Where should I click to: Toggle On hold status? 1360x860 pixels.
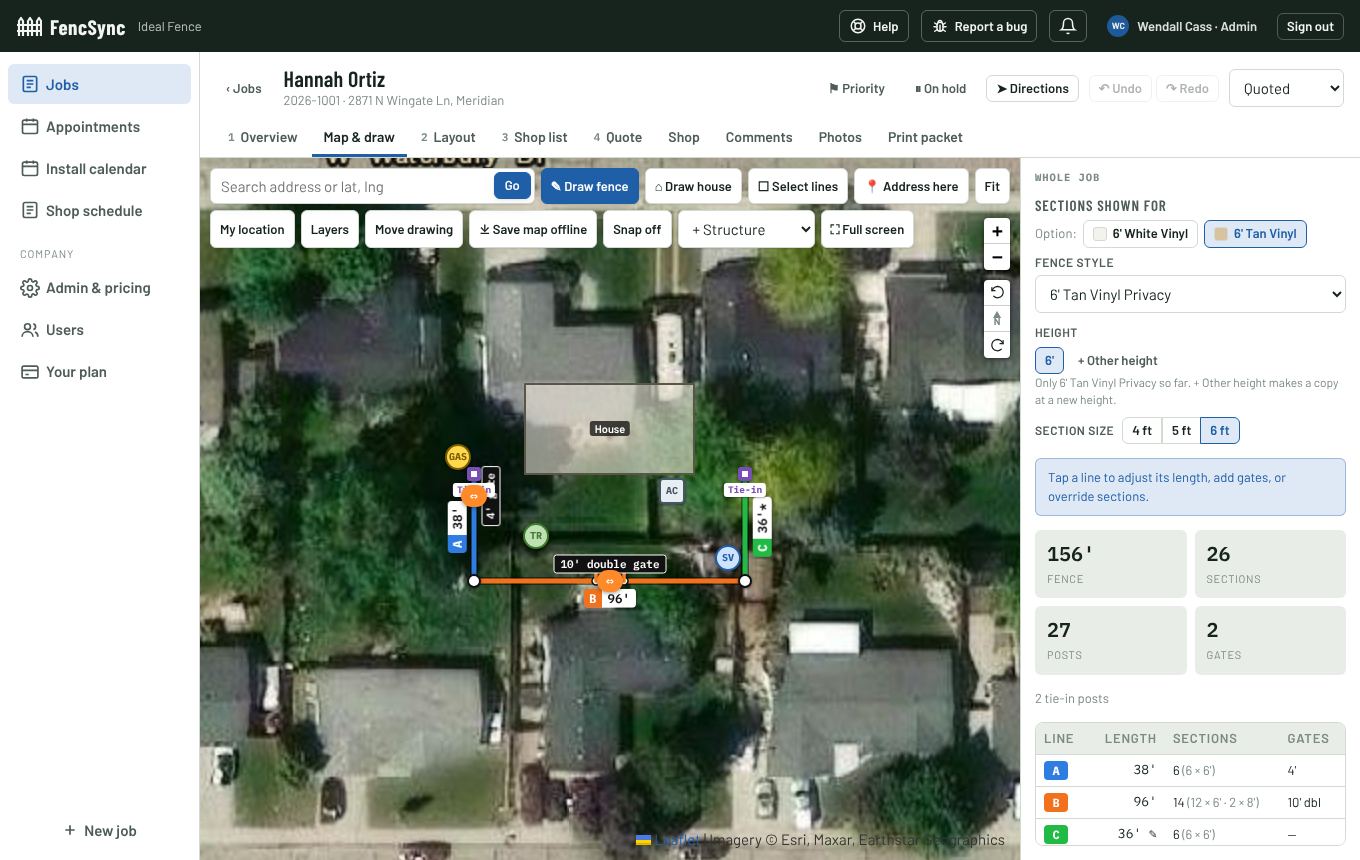tap(941, 88)
